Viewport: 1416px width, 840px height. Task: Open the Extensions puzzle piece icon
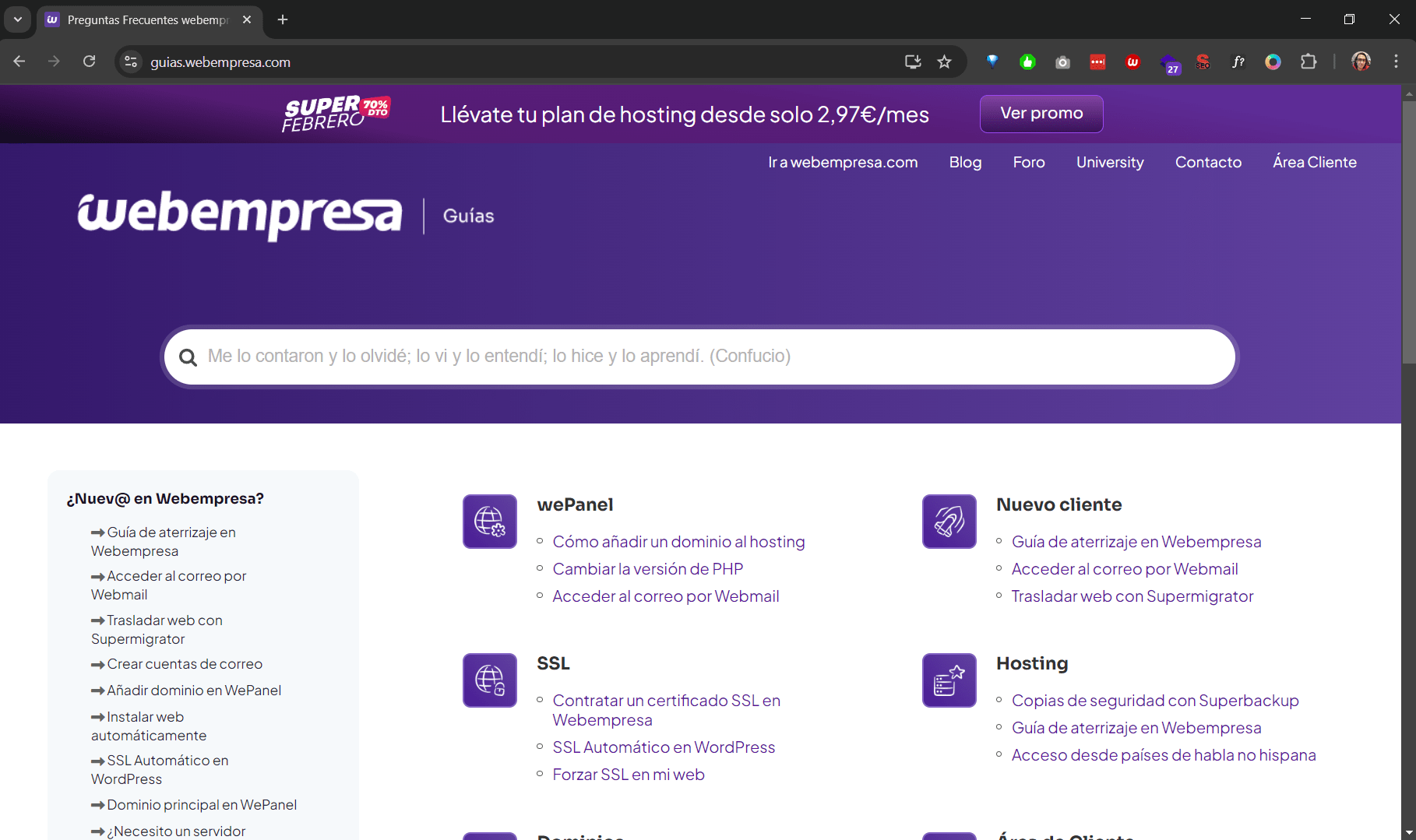click(1309, 62)
